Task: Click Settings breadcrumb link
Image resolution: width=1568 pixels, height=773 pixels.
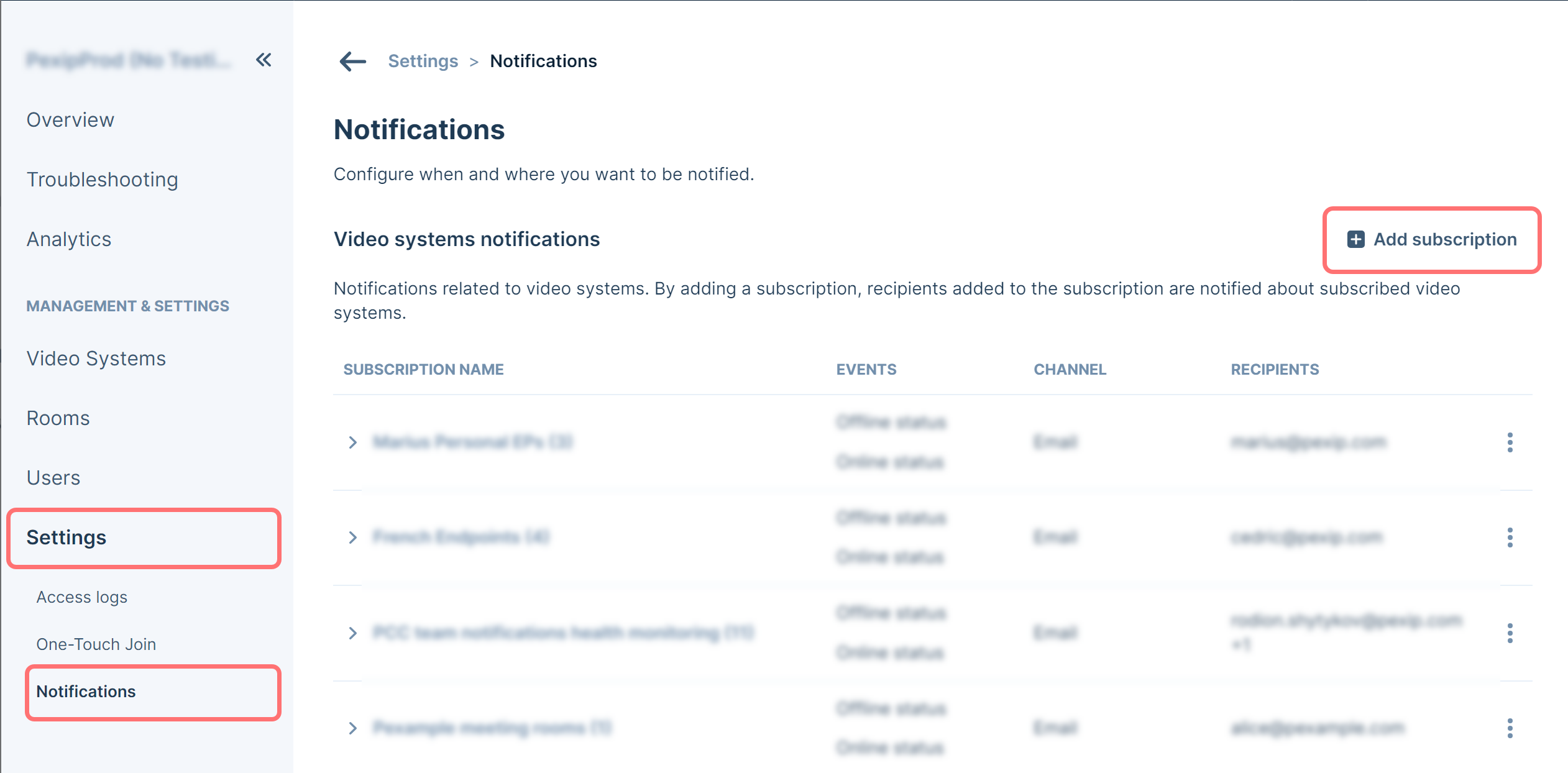Action: click(x=423, y=61)
